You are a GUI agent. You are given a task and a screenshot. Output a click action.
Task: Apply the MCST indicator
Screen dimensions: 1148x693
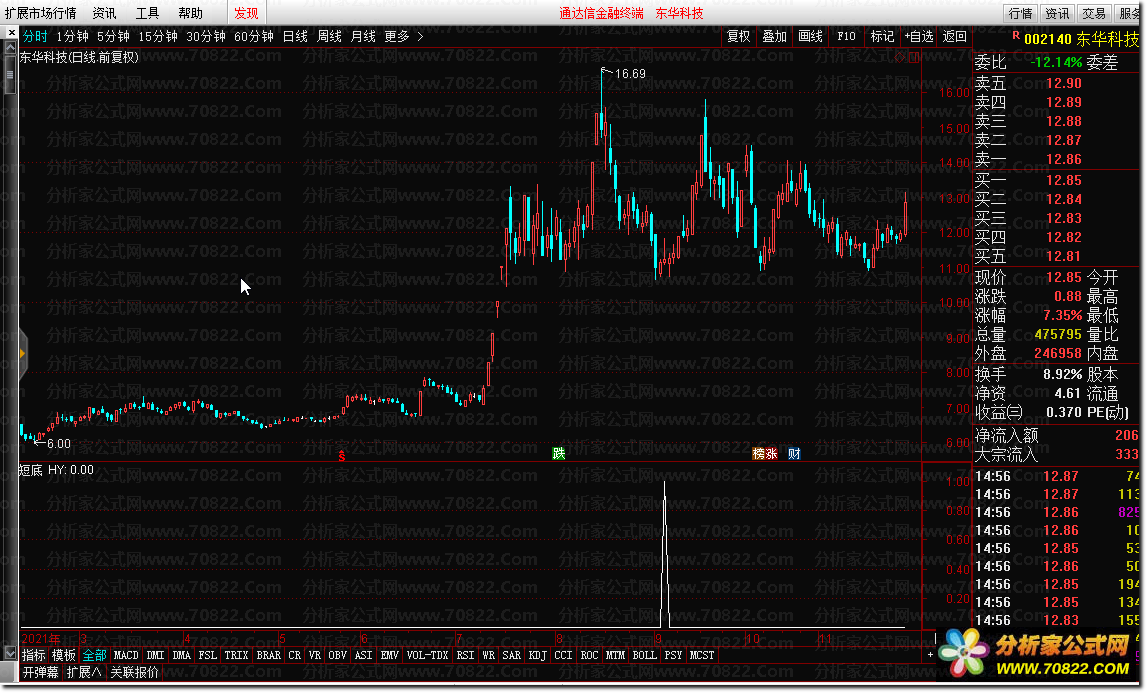[x=702, y=655]
